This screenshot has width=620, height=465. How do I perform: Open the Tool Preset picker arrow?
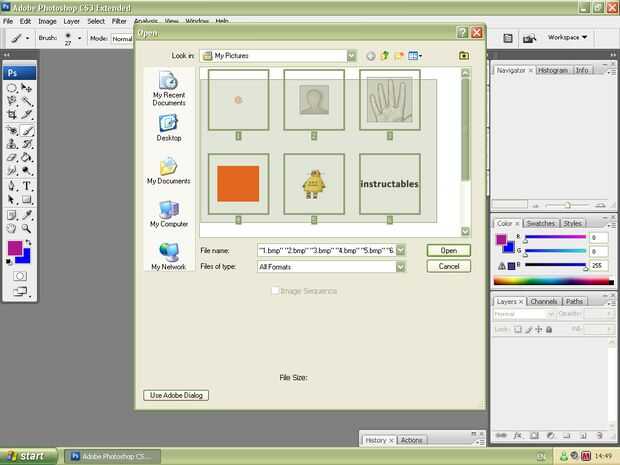click(x=27, y=38)
